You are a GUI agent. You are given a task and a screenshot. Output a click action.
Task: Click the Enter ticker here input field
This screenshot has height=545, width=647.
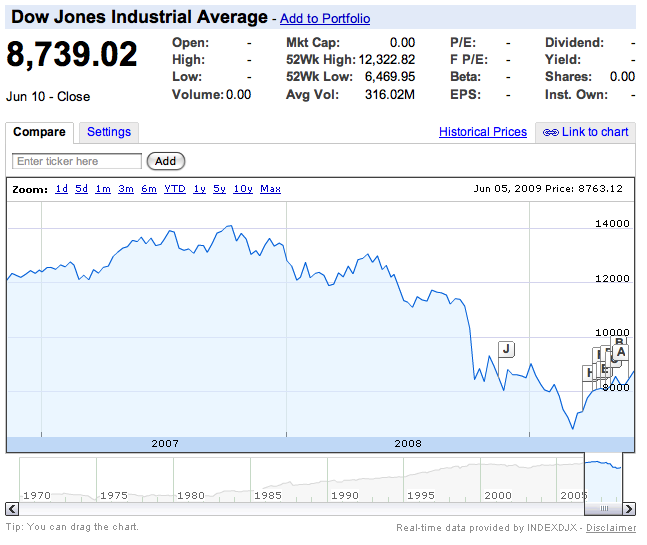(x=77, y=161)
